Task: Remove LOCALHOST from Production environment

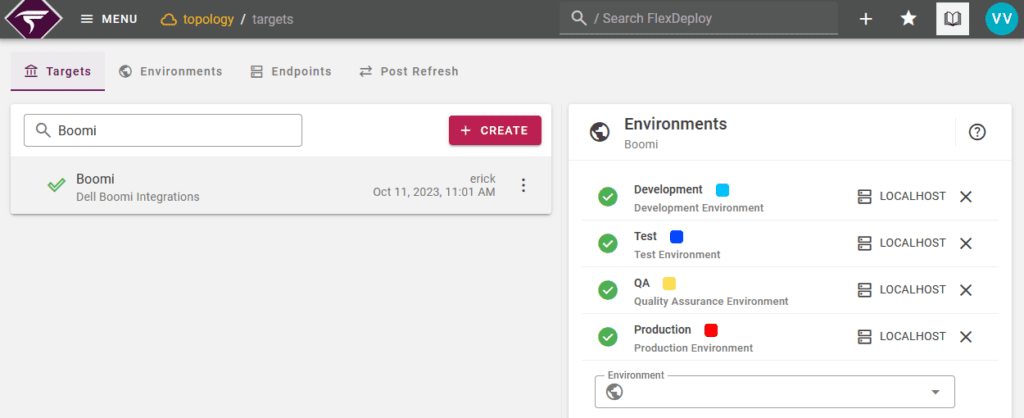Action: [966, 337]
